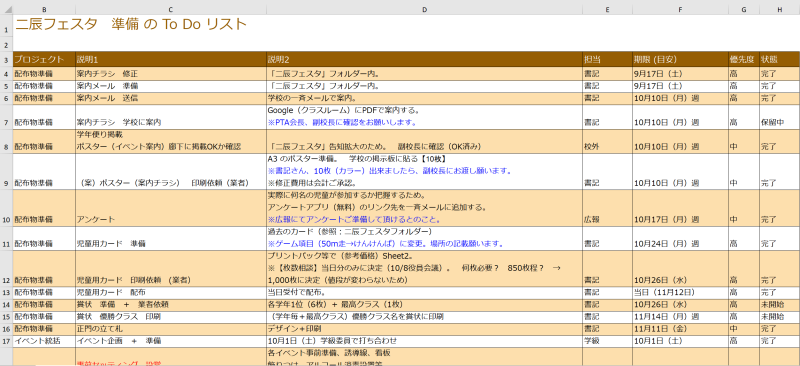Screen dimensions: 800x366
Task: Select priority '中' in the アンケート row
Action: [744, 208]
